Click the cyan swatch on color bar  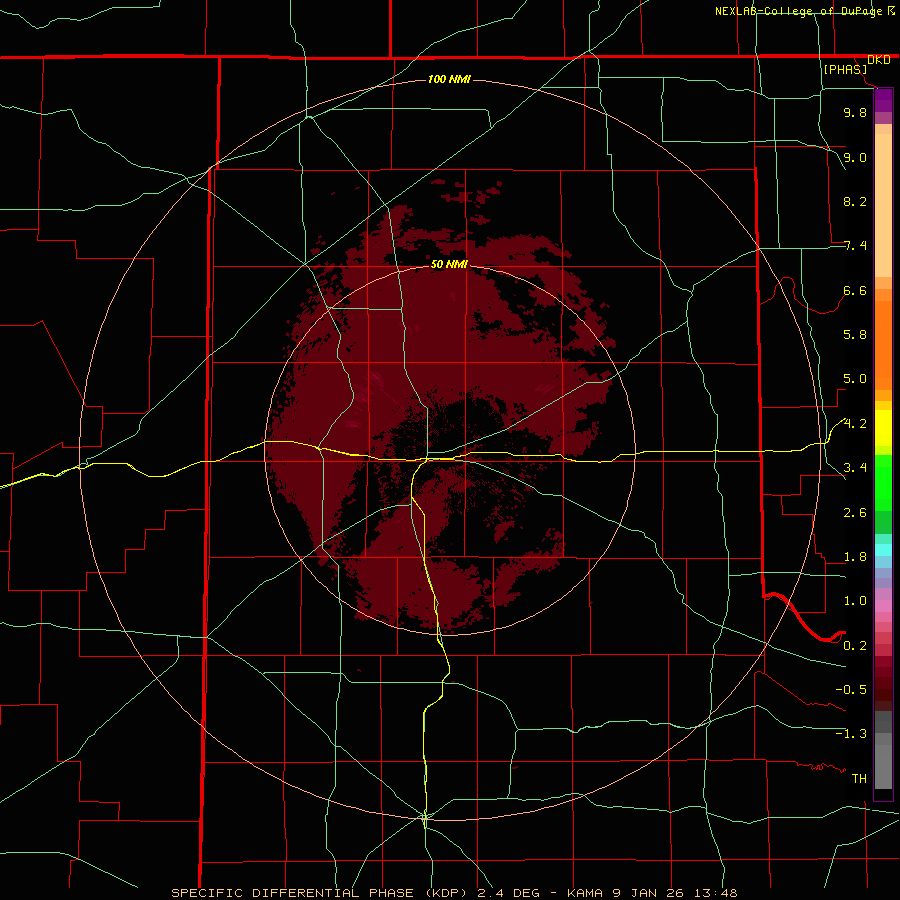pos(883,550)
